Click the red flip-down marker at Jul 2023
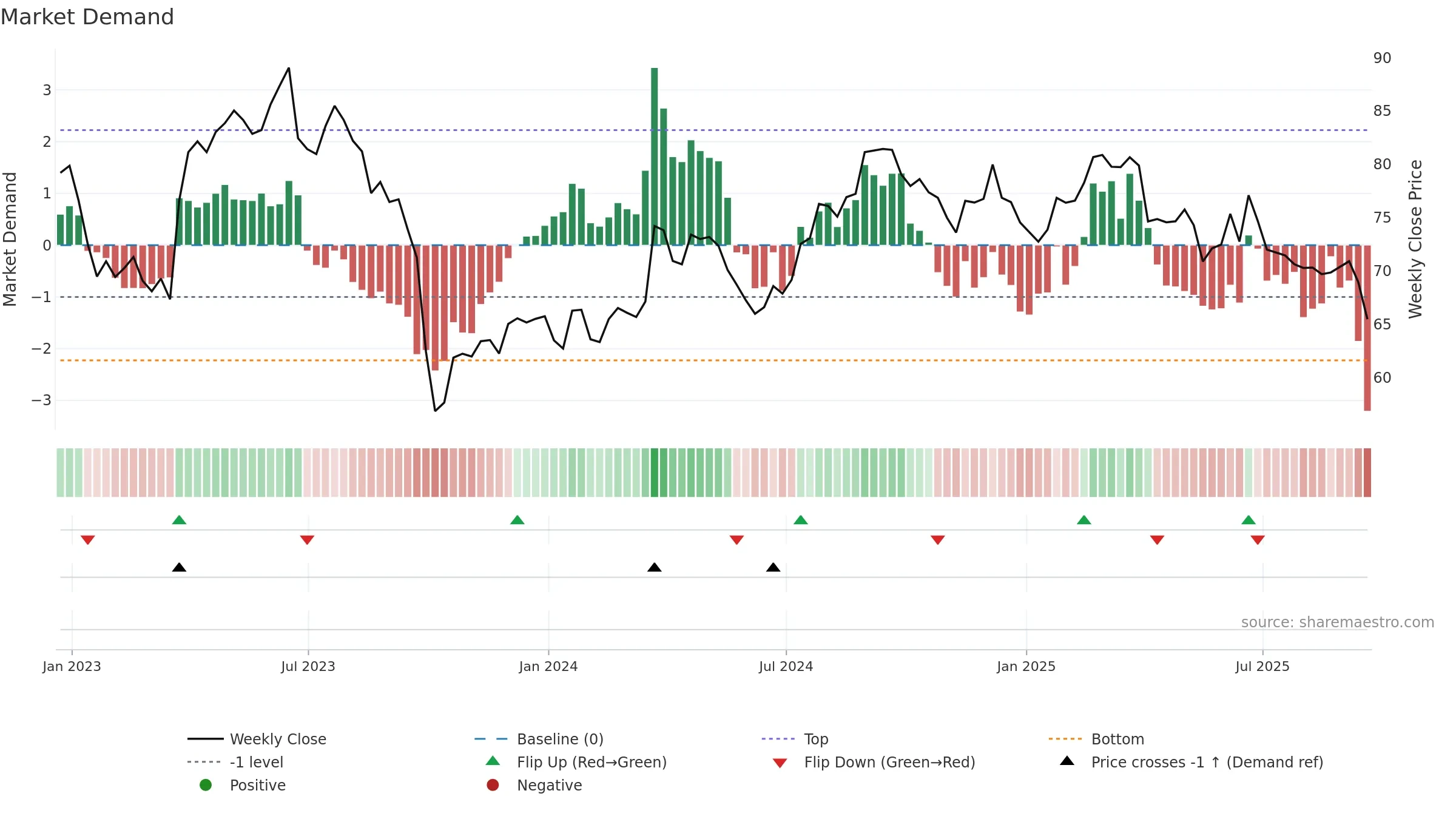The width and height of the screenshot is (1456, 819). click(307, 540)
